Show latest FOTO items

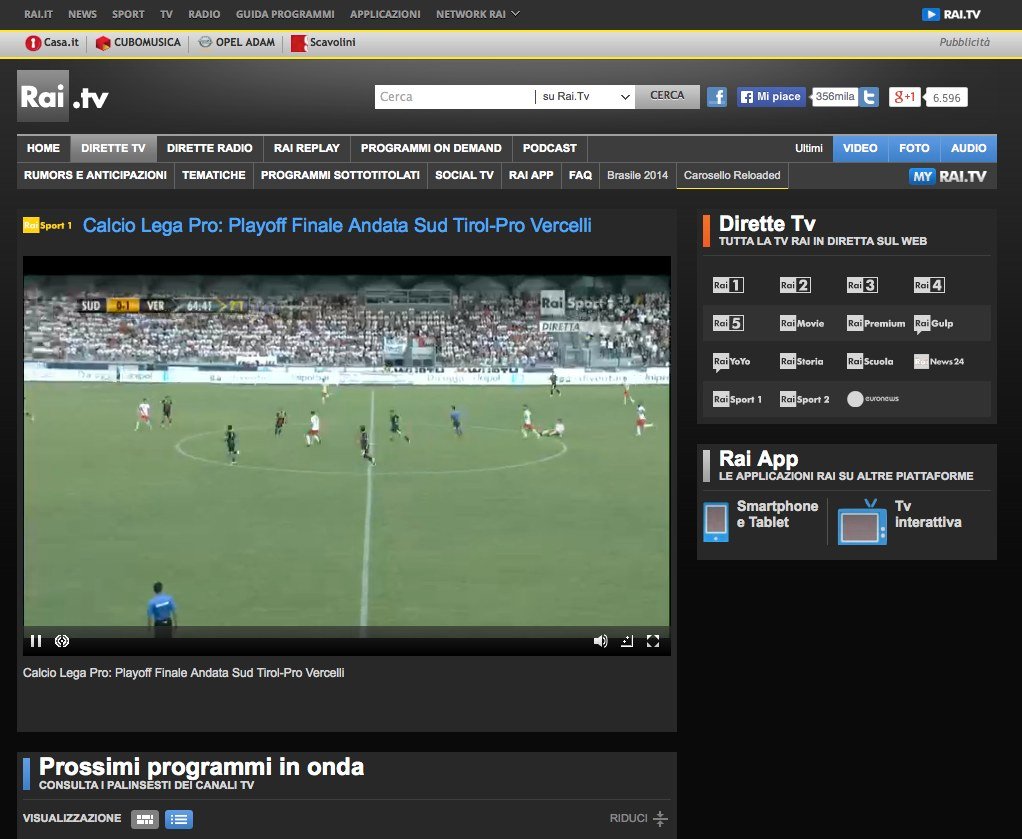[914, 148]
